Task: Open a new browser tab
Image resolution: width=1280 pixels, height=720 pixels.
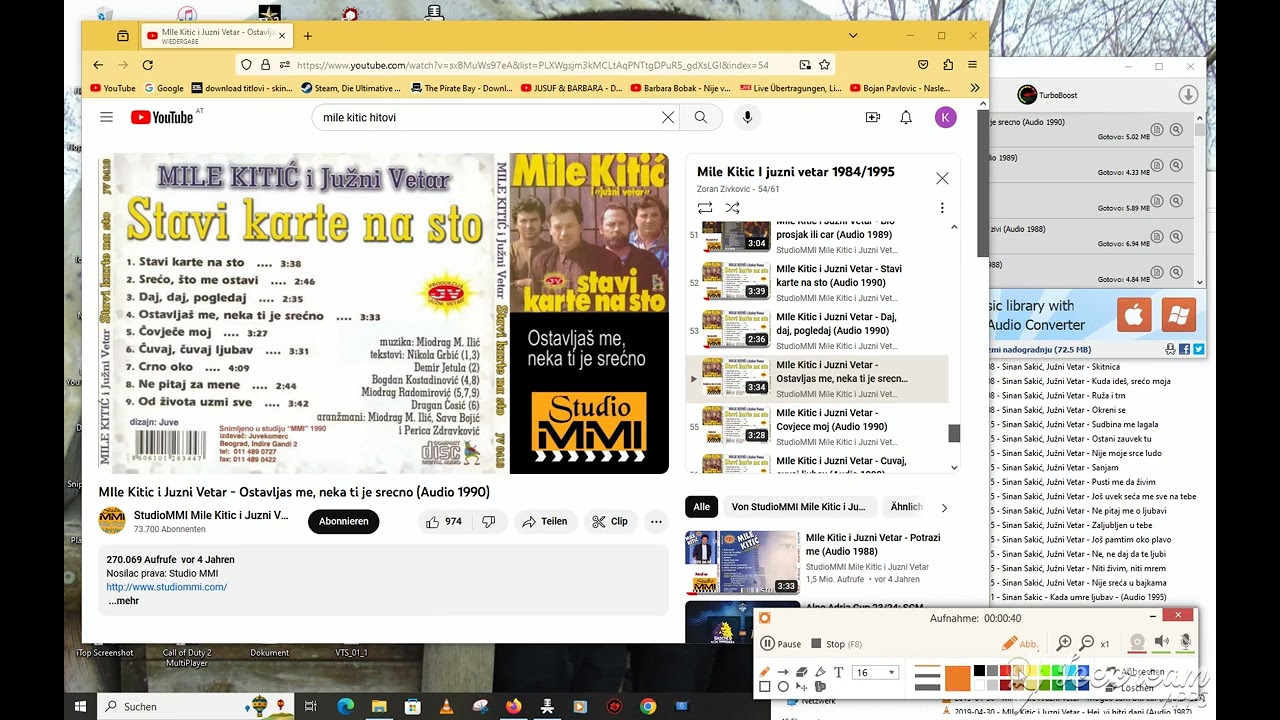Action: tap(307, 36)
